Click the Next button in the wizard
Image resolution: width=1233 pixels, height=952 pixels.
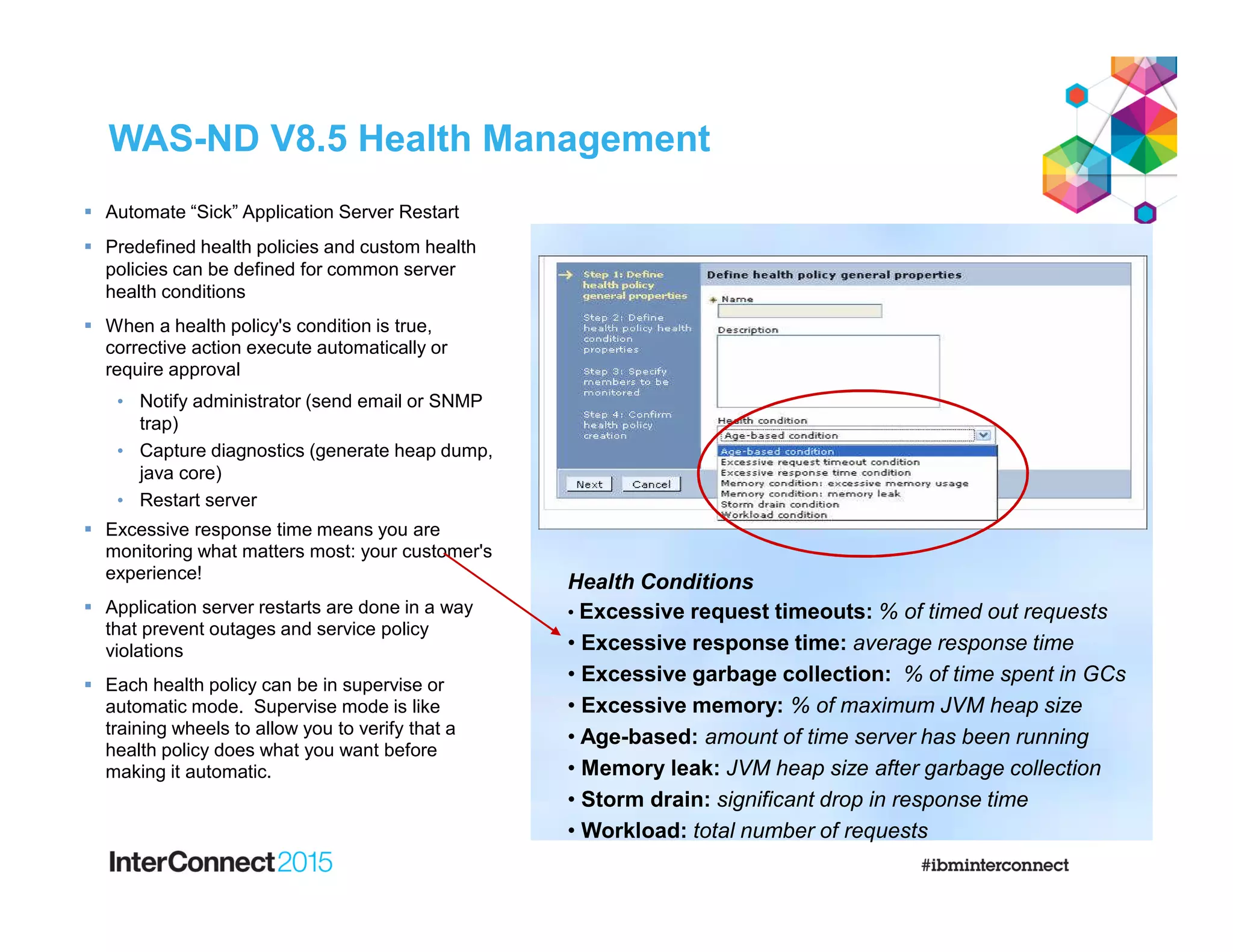click(x=589, y=484)
